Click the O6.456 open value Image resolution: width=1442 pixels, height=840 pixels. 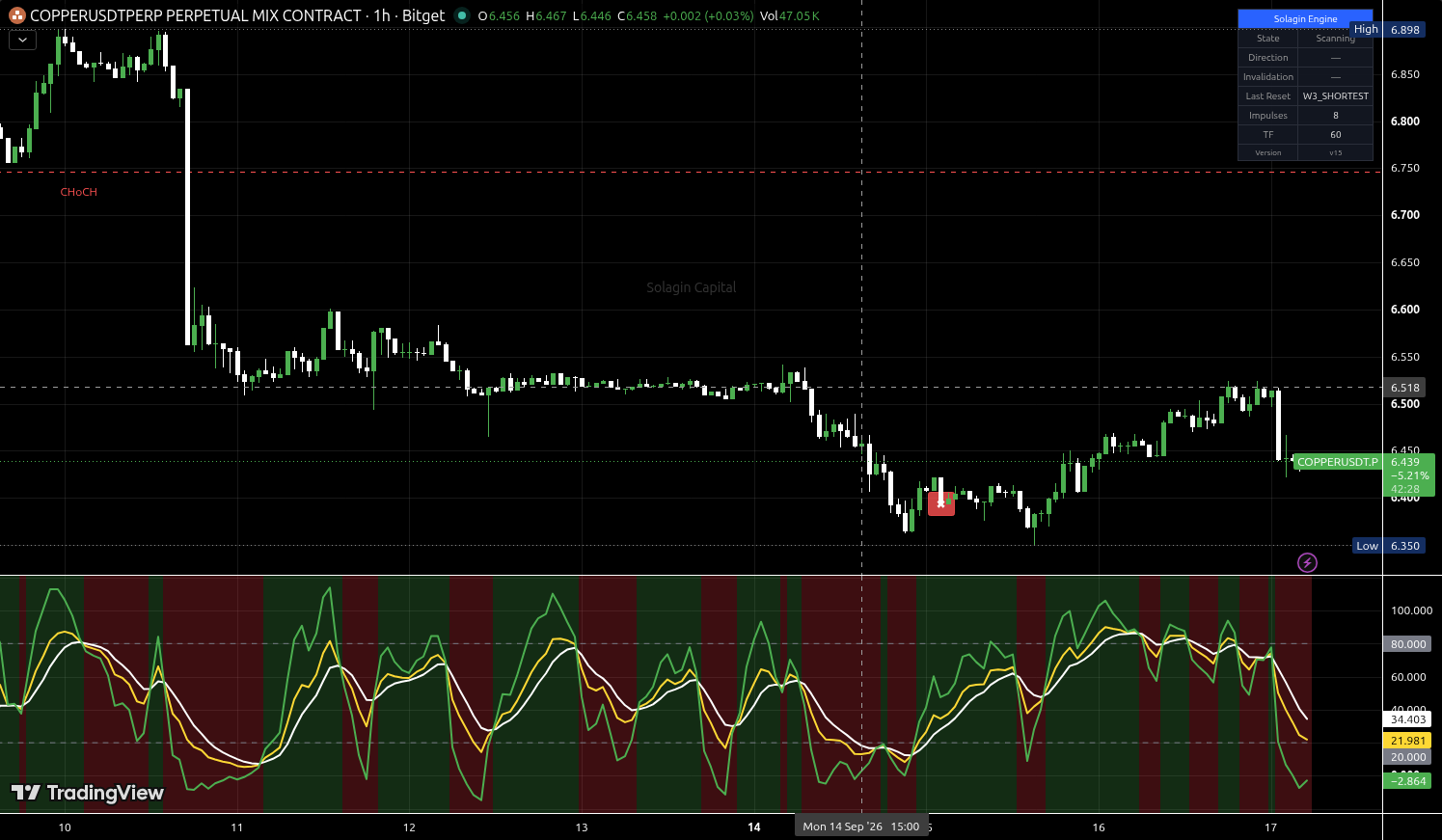click(499, 15)
